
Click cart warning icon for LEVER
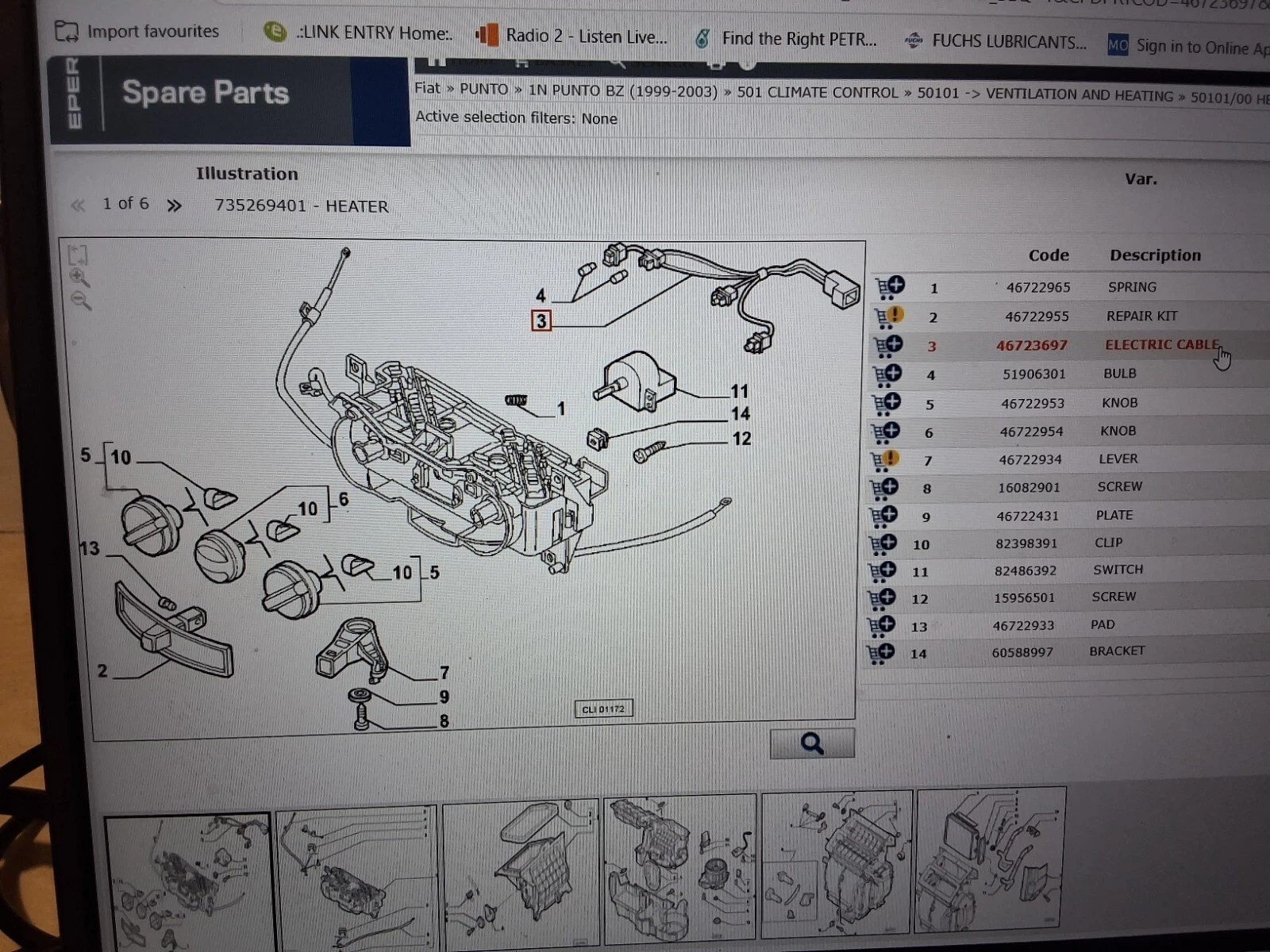[x=885, y=459]
